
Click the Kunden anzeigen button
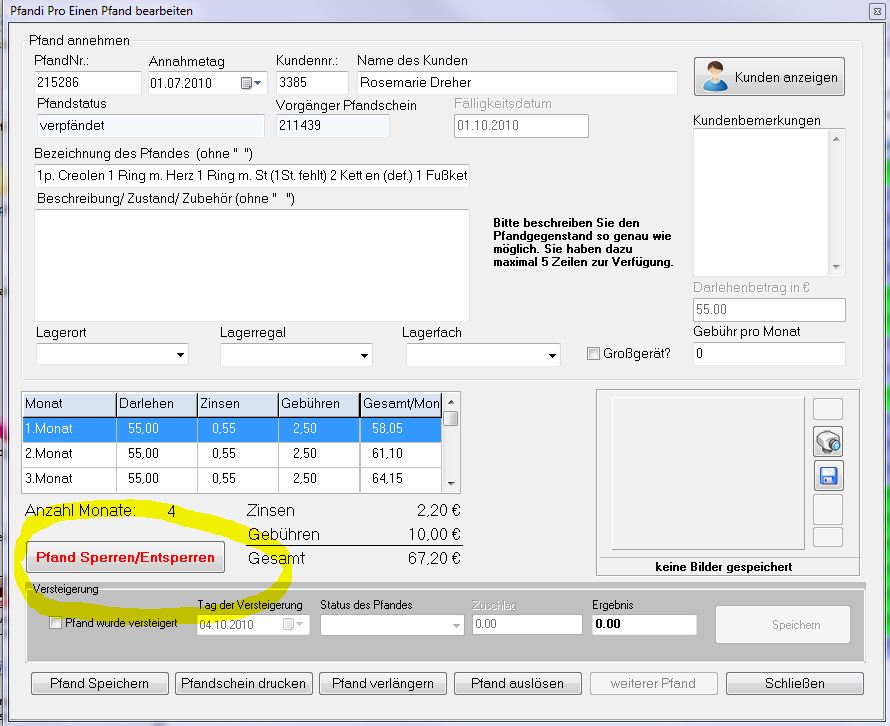tap(769, 77)
